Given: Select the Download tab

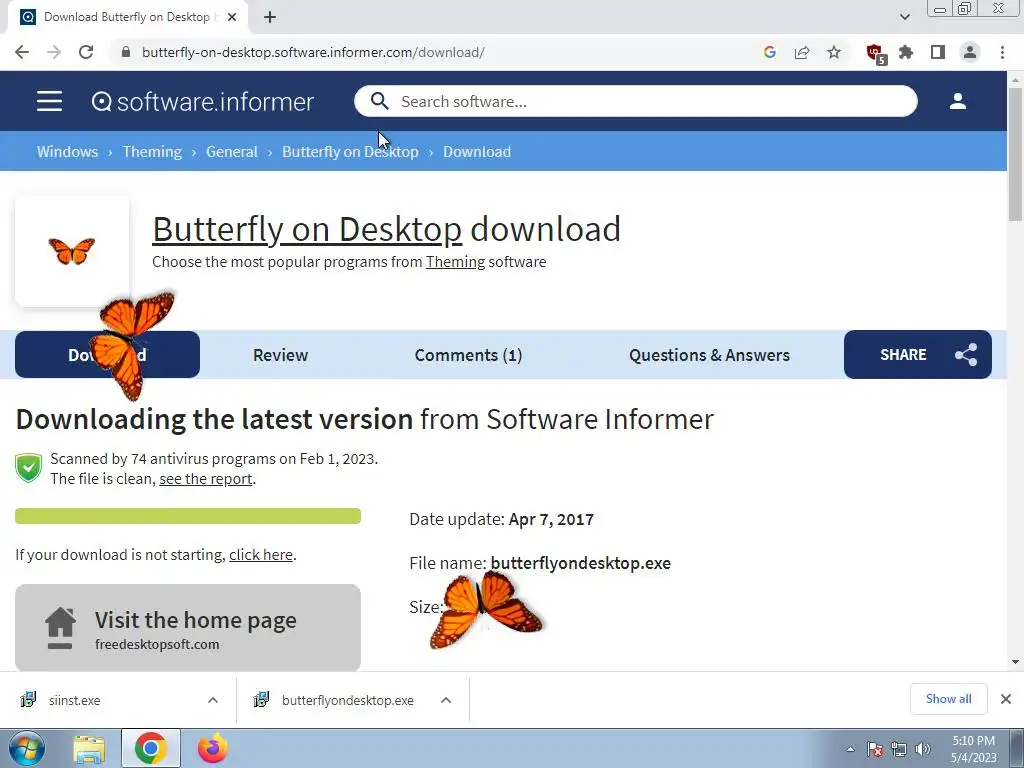Looking at the screenshot, I should coord(107,355).
